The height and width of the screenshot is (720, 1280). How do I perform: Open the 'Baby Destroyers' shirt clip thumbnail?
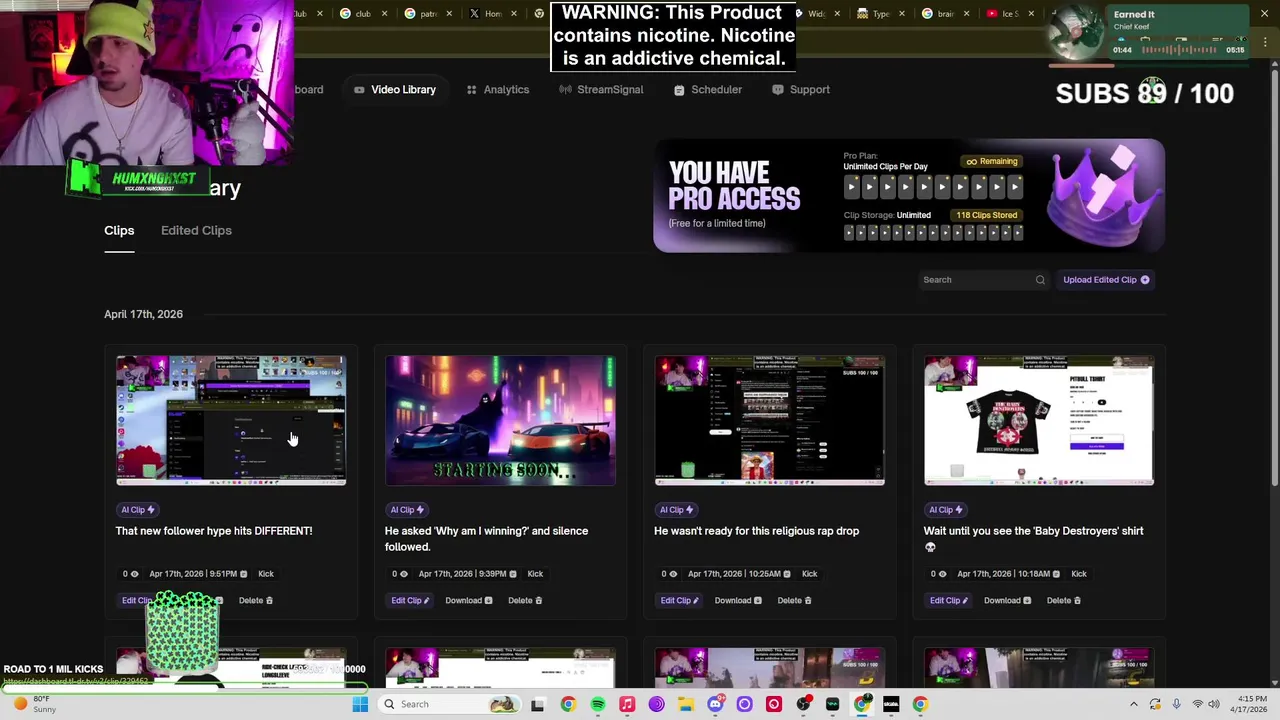pyautogui.click(x=1039, y=420)
